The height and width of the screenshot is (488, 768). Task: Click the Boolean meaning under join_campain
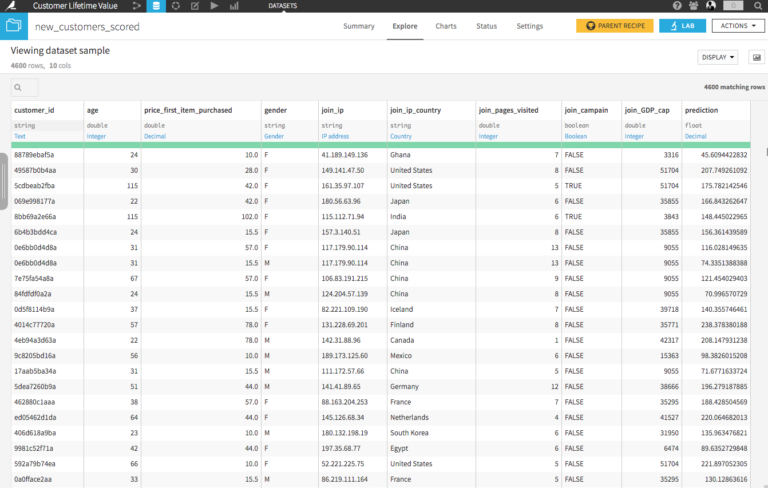tap(576, 136)
